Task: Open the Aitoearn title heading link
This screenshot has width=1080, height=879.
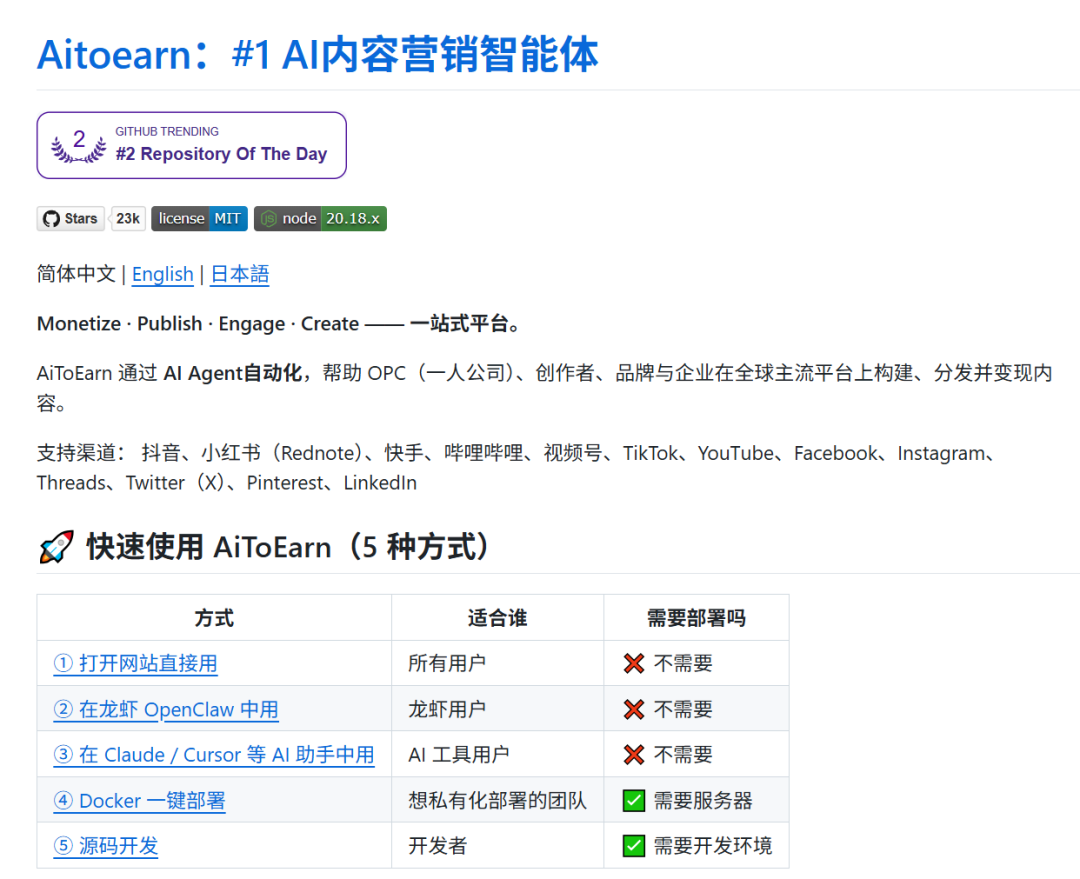Action: point(318,54)
